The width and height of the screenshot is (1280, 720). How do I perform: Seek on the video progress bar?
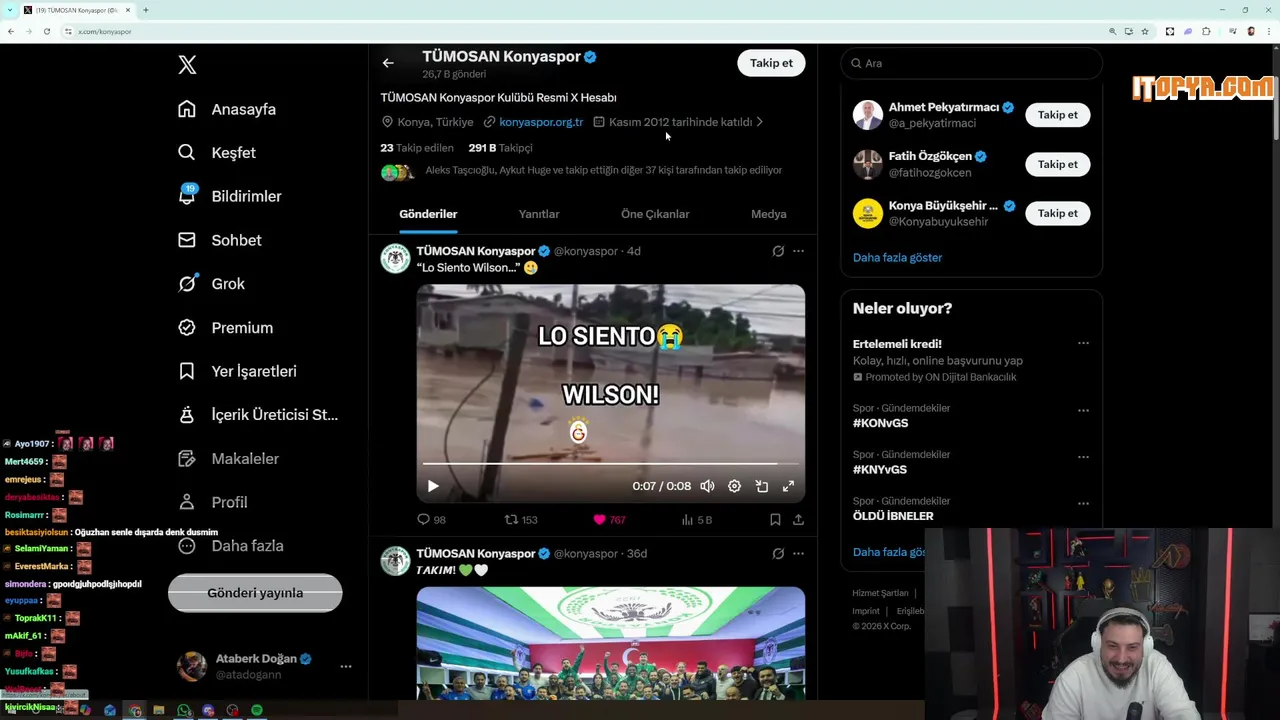[611, 464]
